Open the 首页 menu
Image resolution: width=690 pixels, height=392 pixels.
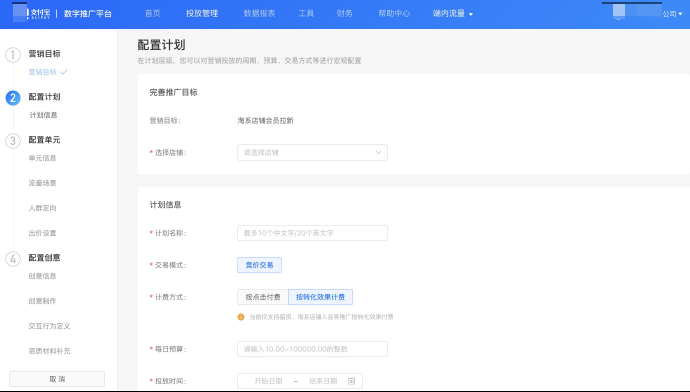click(x=153, y=14)
